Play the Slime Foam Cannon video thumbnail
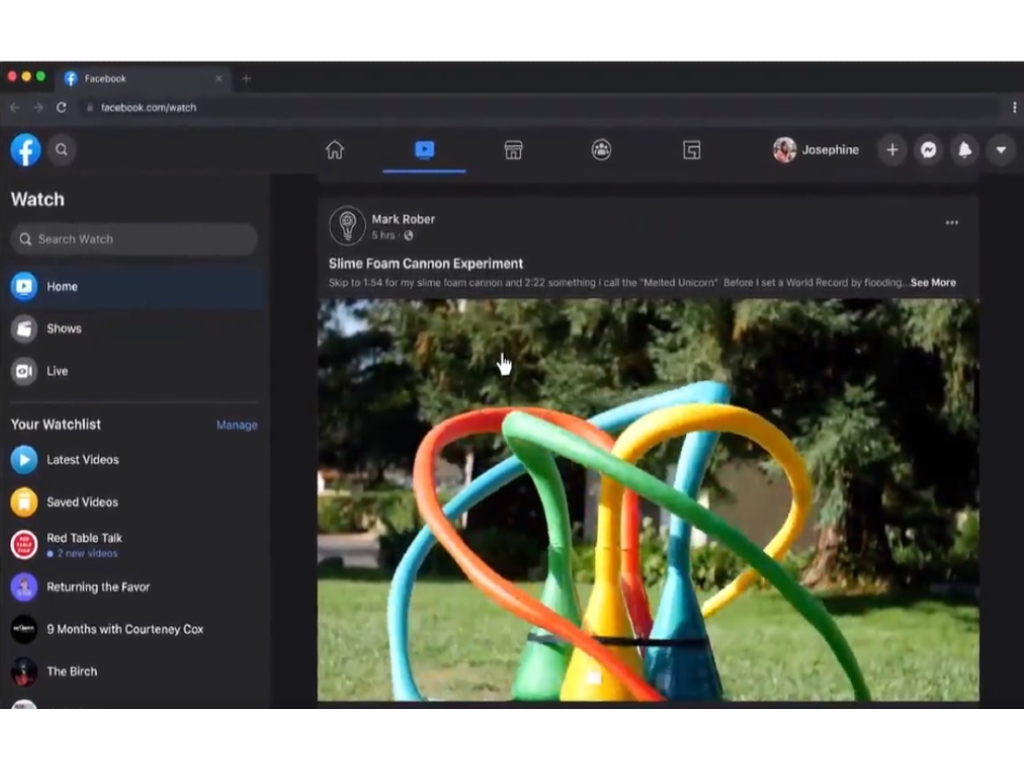 pos(648,500)
